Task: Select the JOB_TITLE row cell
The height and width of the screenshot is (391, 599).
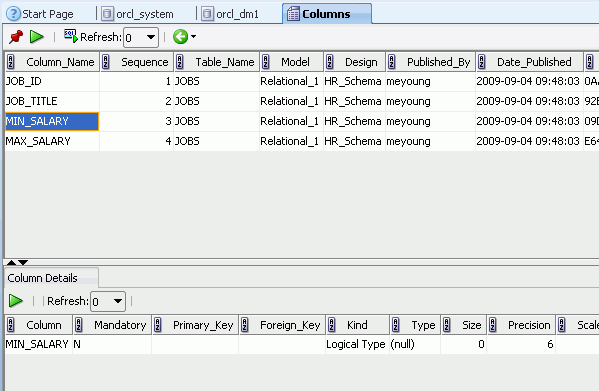Action: [52, 101]
